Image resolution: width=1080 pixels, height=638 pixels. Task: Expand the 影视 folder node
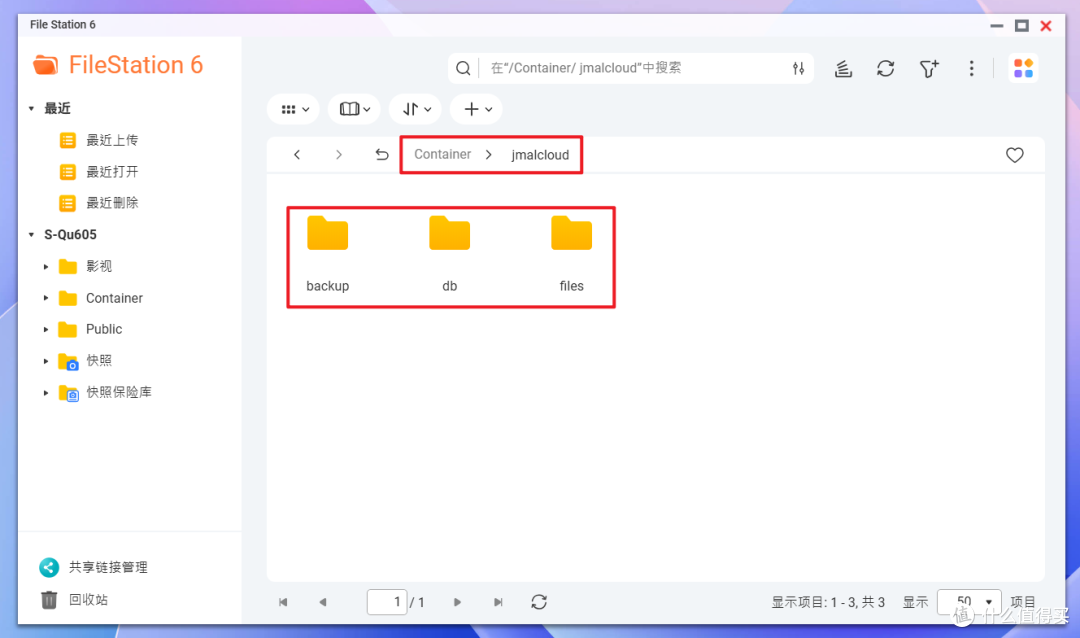pos(45,267)
